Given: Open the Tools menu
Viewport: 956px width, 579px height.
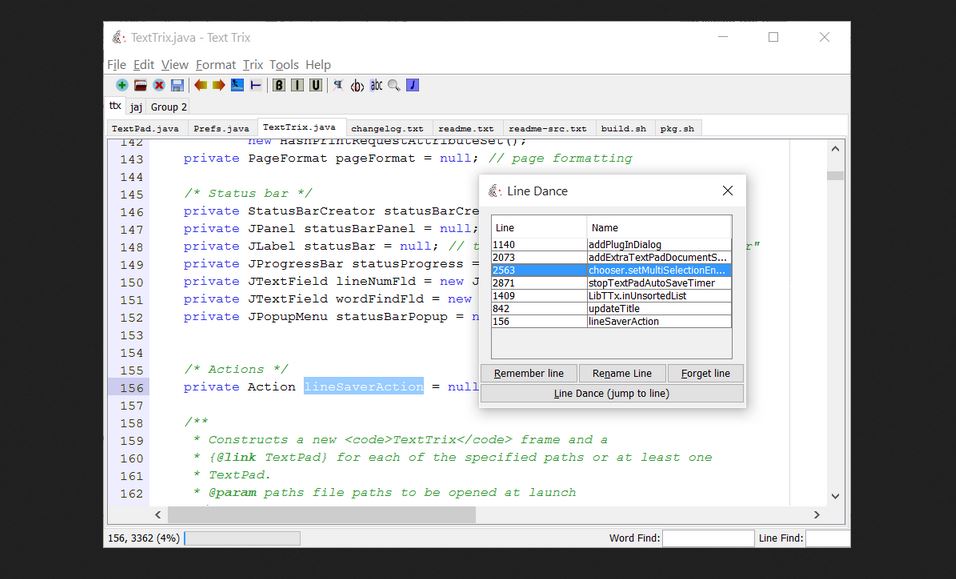Looking at the screenshot, I should (284, 65).
